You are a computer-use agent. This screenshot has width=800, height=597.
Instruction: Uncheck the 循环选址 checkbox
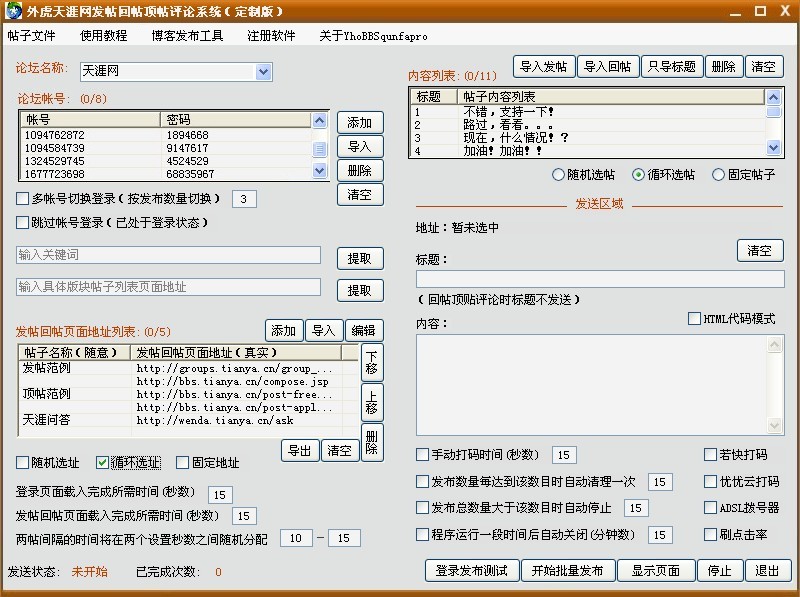coord(102,463)
